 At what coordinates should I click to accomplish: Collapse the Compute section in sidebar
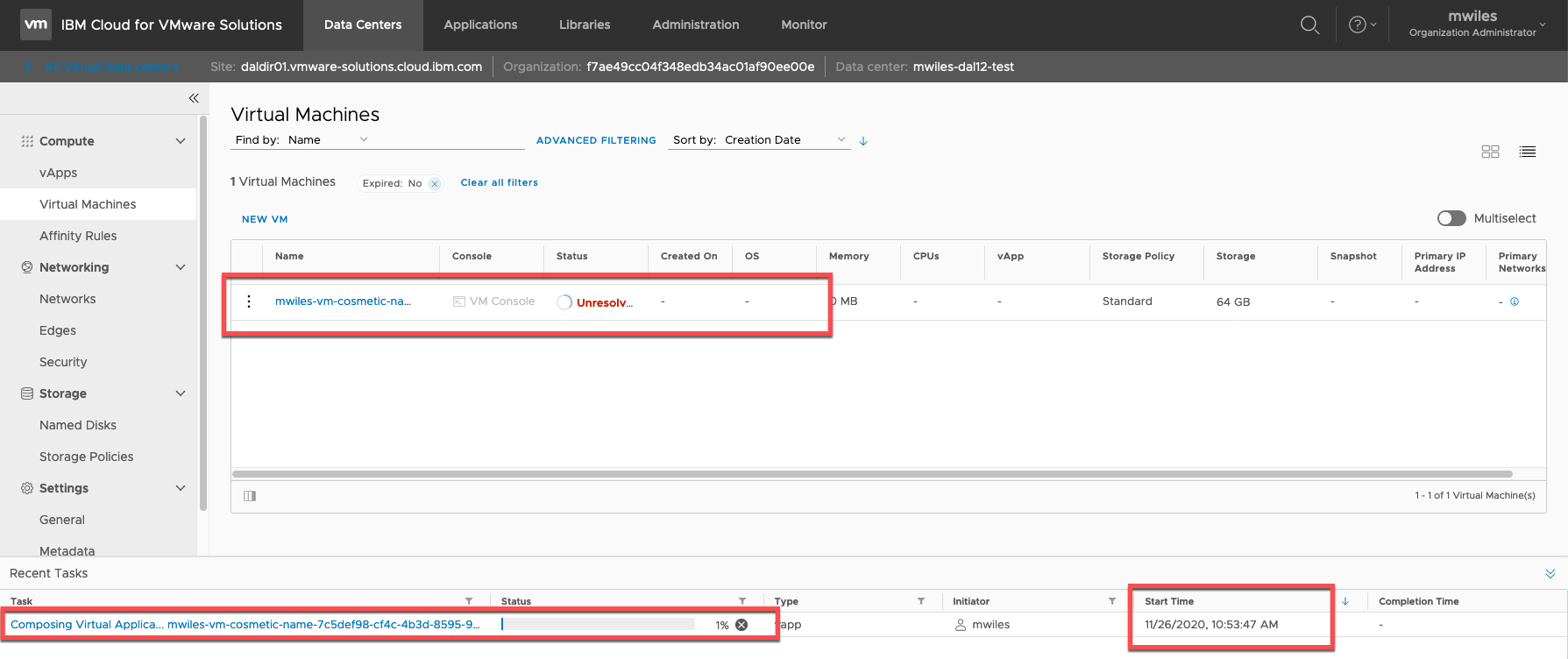(181, 141)
